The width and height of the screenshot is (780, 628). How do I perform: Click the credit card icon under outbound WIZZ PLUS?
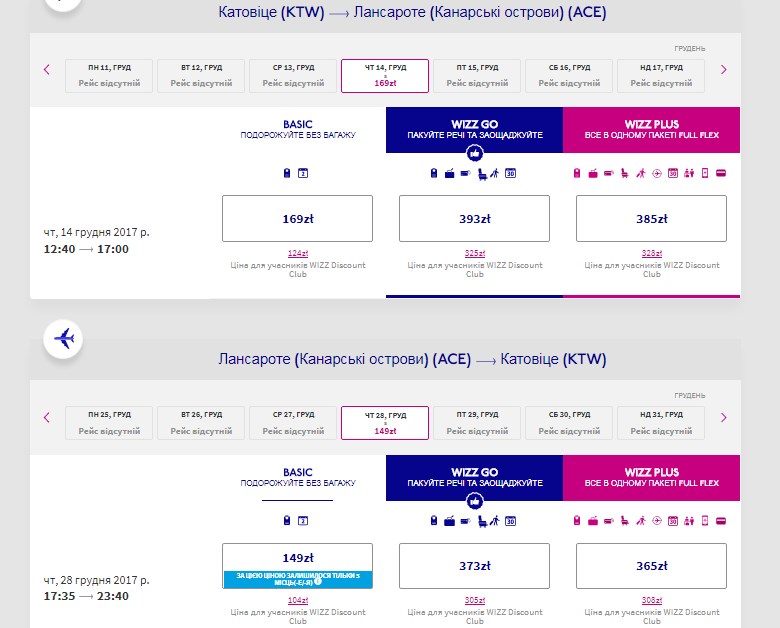click(721, 173)
